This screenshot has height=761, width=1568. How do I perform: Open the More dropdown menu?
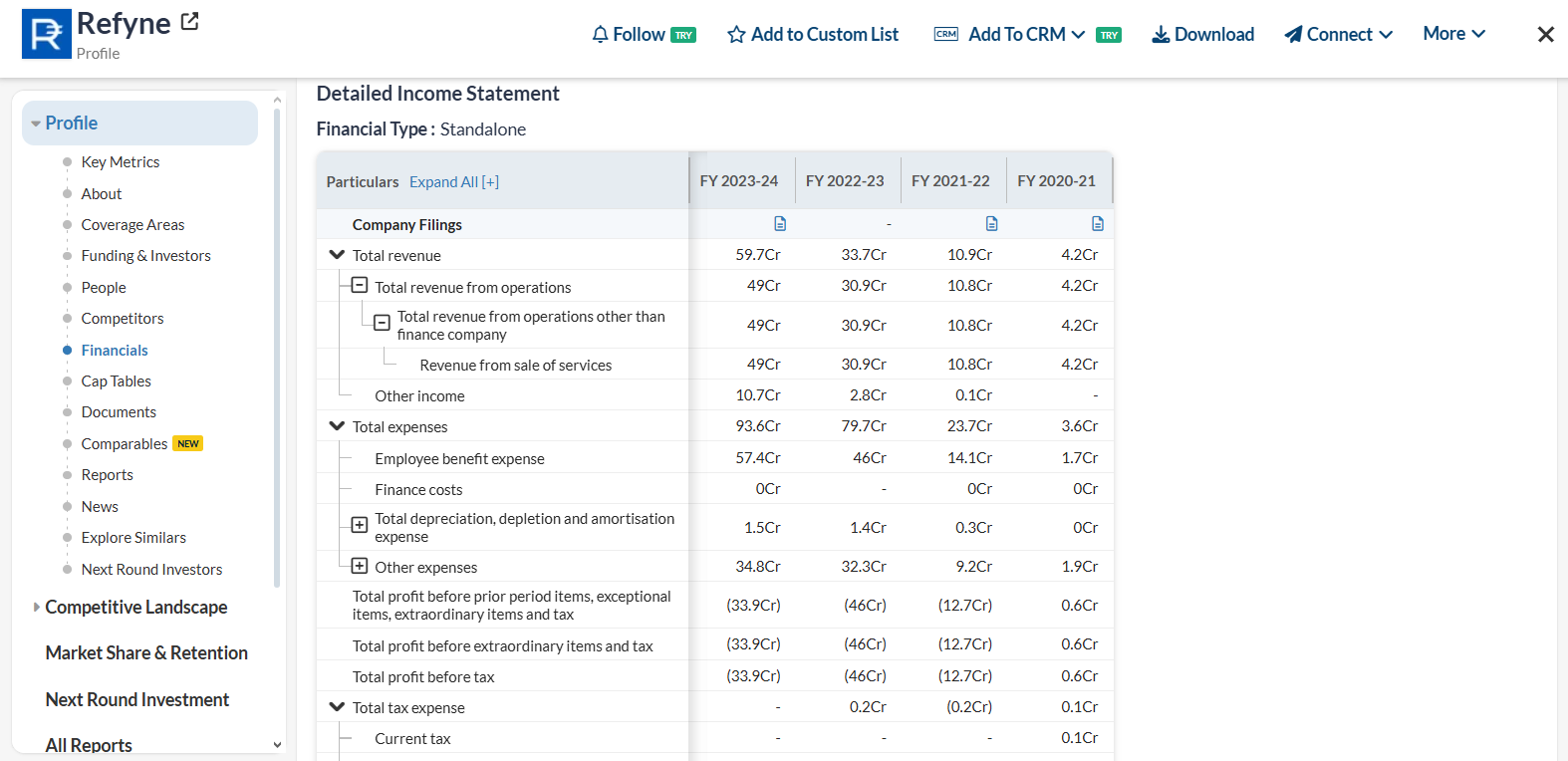tap(1454, 34)
